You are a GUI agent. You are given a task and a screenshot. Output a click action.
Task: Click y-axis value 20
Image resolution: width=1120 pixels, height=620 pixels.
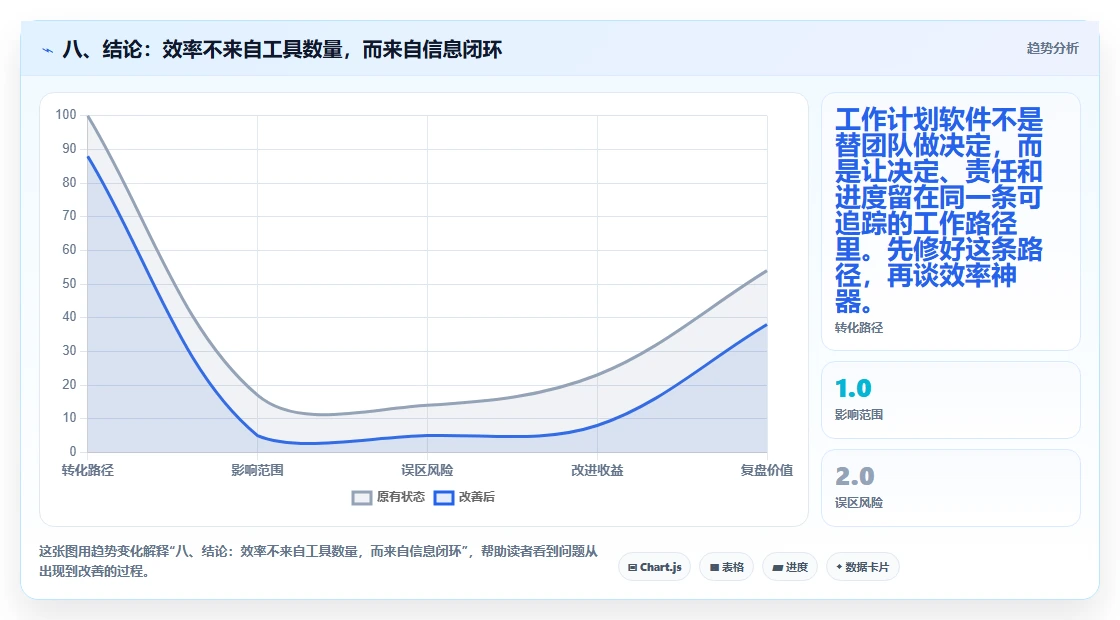point(69,384)
